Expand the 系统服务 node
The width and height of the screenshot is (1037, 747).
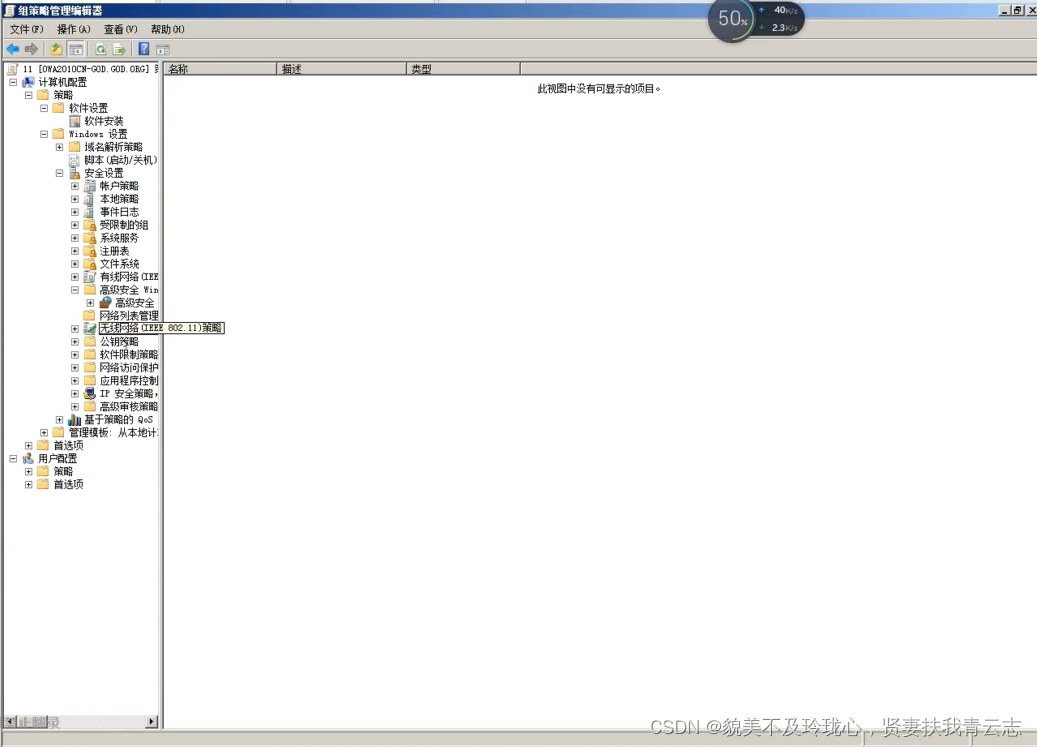pyautogui.click(x=75, y=238)
